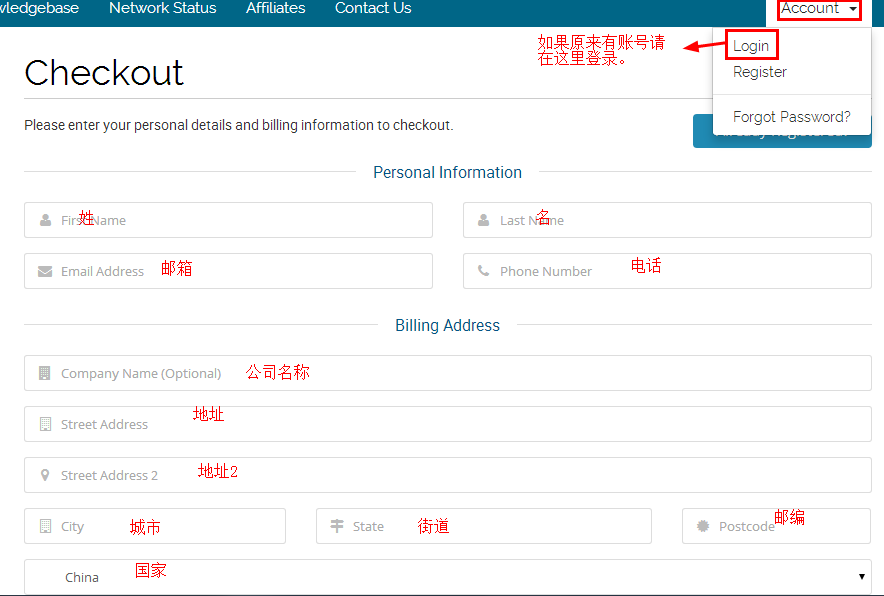Select Forgot Password? menu entry
Screen dimensions: 884x596
[791, 117]
